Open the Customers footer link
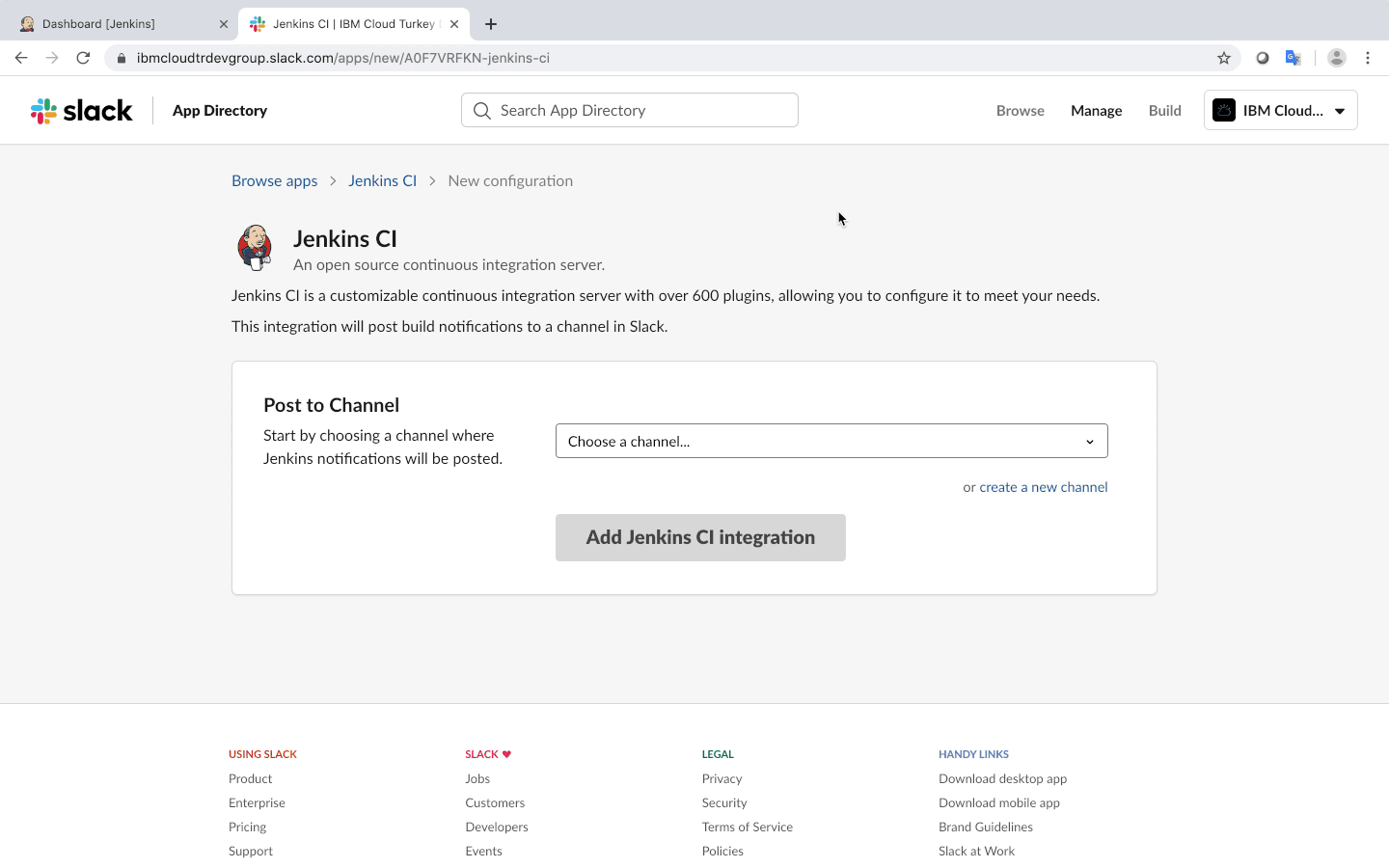Viewport: 1389px width, 868px height. (x=495, y=802)
